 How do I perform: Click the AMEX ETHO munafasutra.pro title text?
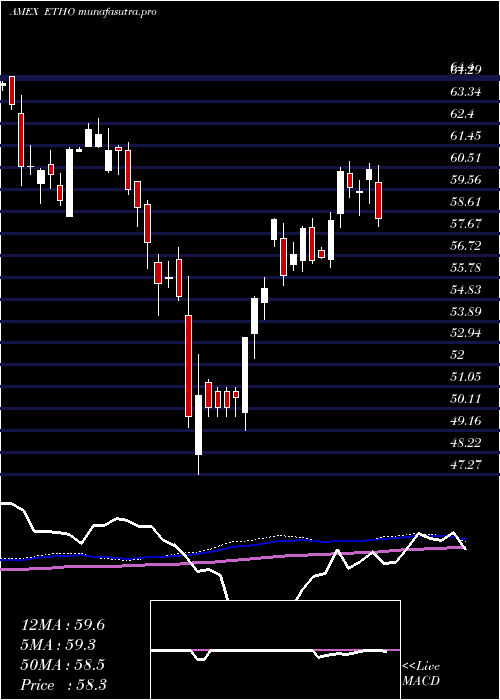[x=83, y=12]
